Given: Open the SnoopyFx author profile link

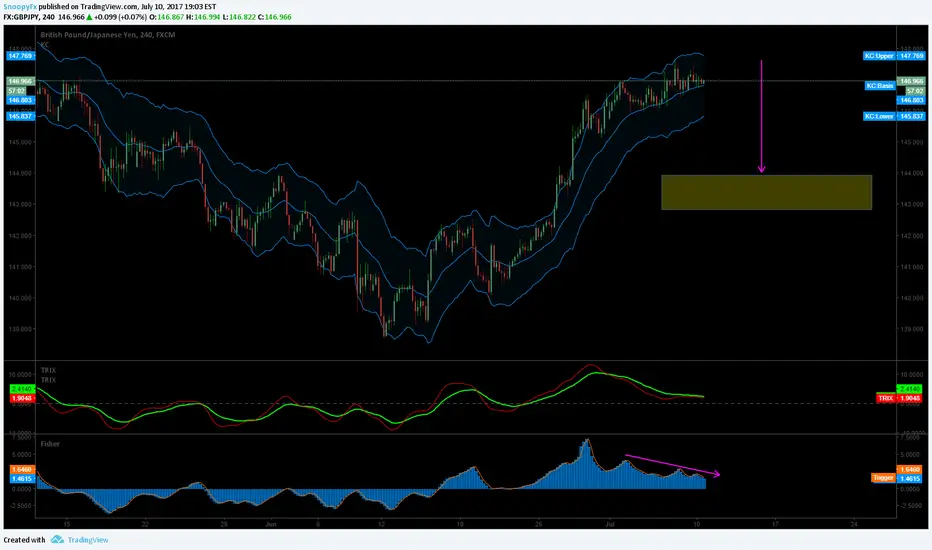Looking at the screenshot, I should click(20, 7).
